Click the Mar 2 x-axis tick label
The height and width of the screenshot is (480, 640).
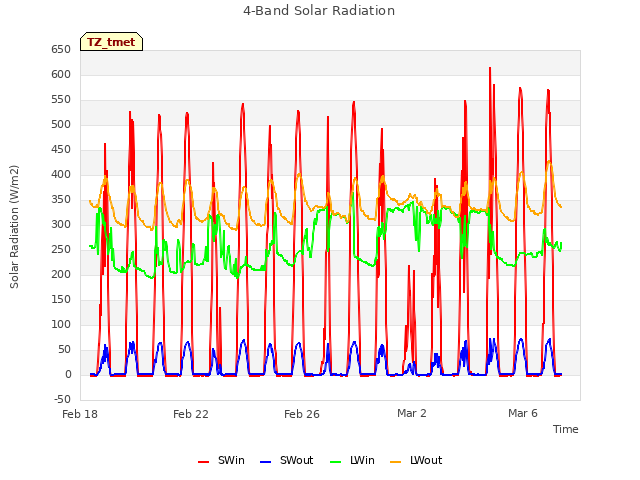click(x=412, y=413)
